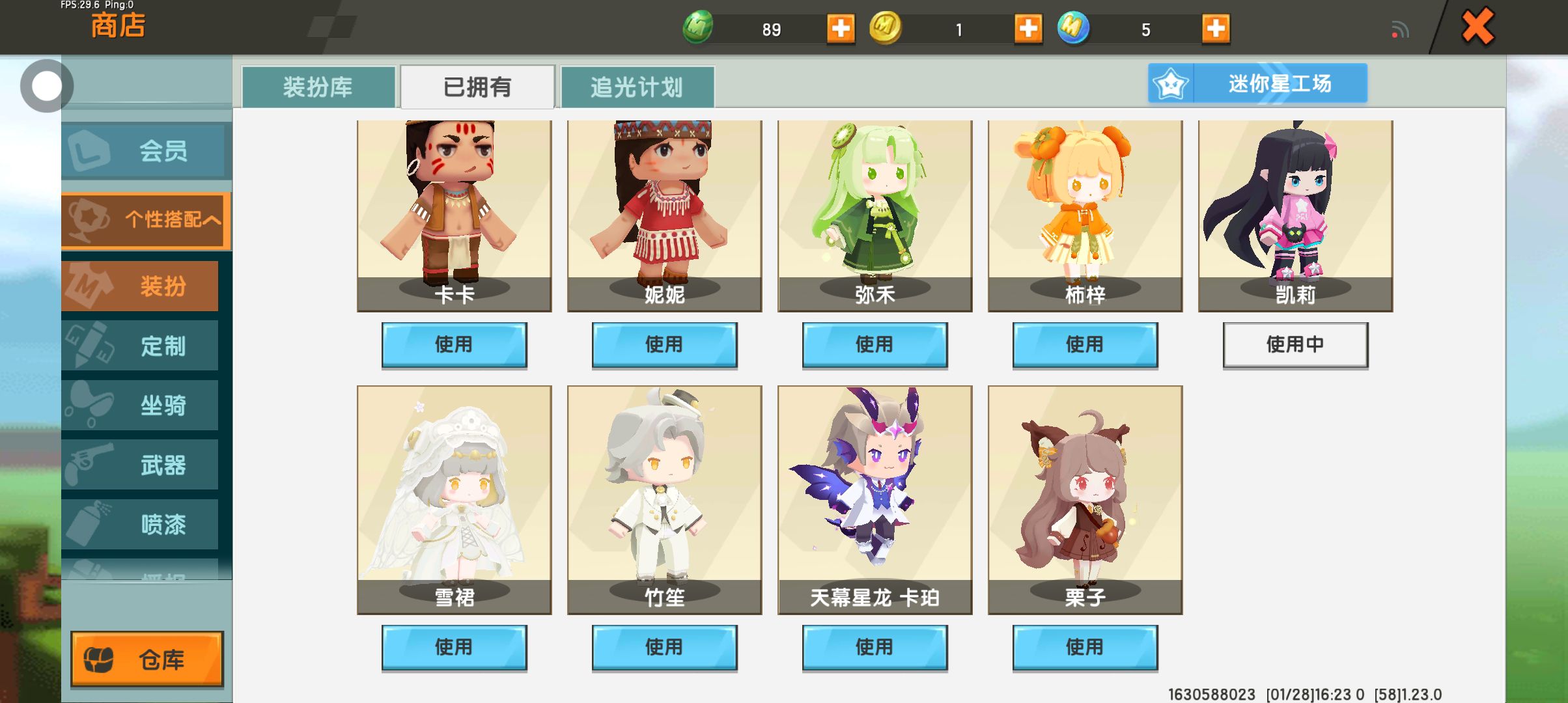The width and height of the screenshot is (1568, 703).
Task: Open the 喷漆 spray paint category
Action: click(x=140, y=524)
